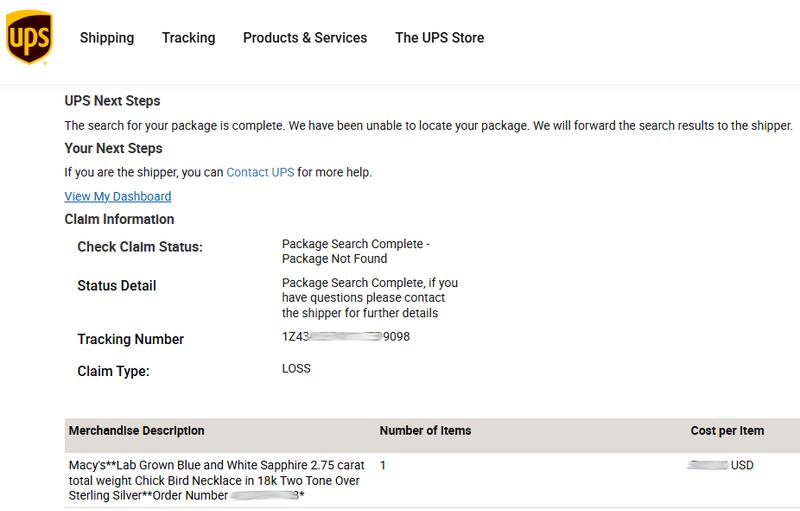Click the Number of Items column header
Screen dimensions: 800x511
[425, 431]
